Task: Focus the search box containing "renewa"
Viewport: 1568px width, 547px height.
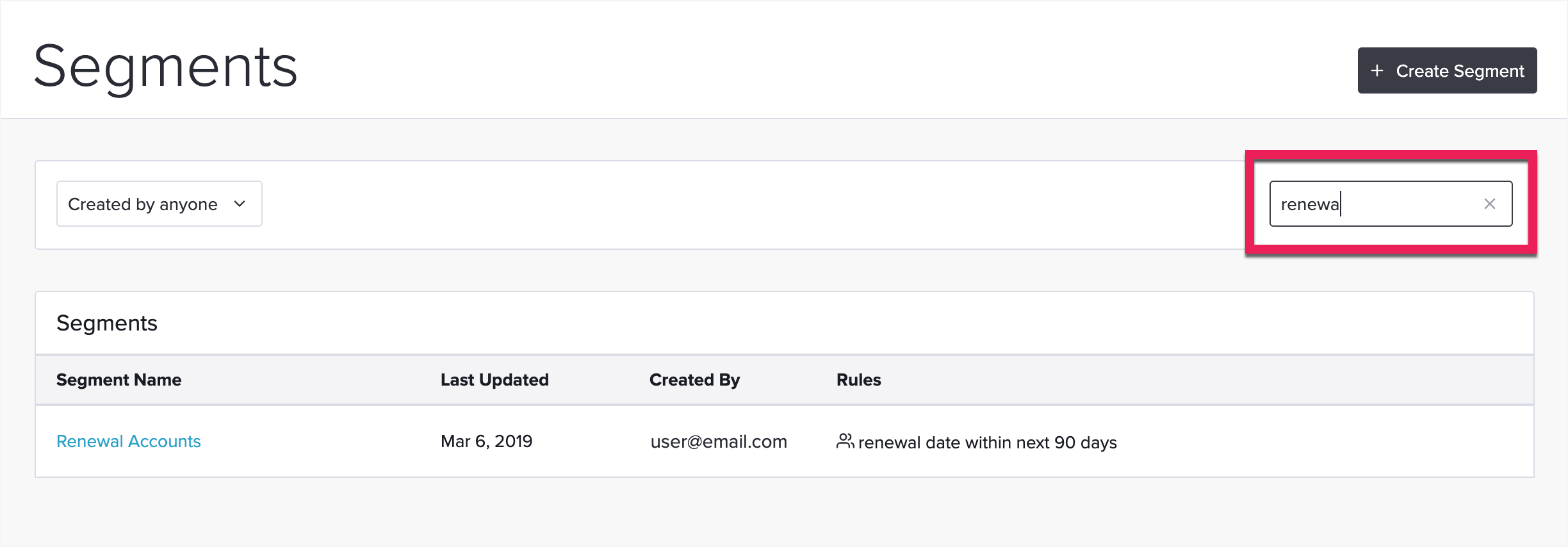Action: (x=1391, y=204)
